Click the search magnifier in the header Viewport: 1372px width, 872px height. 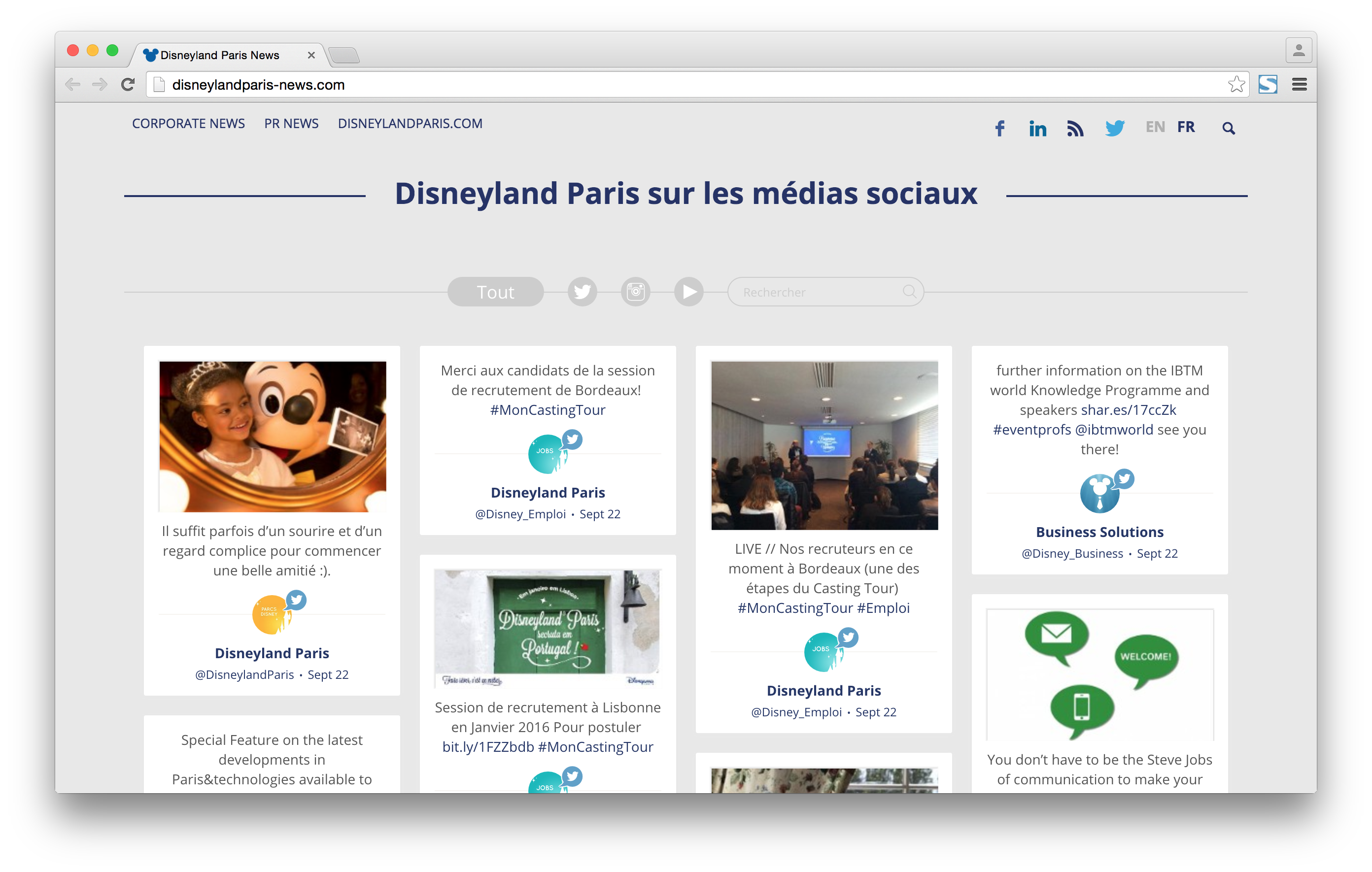point(1229,128)
